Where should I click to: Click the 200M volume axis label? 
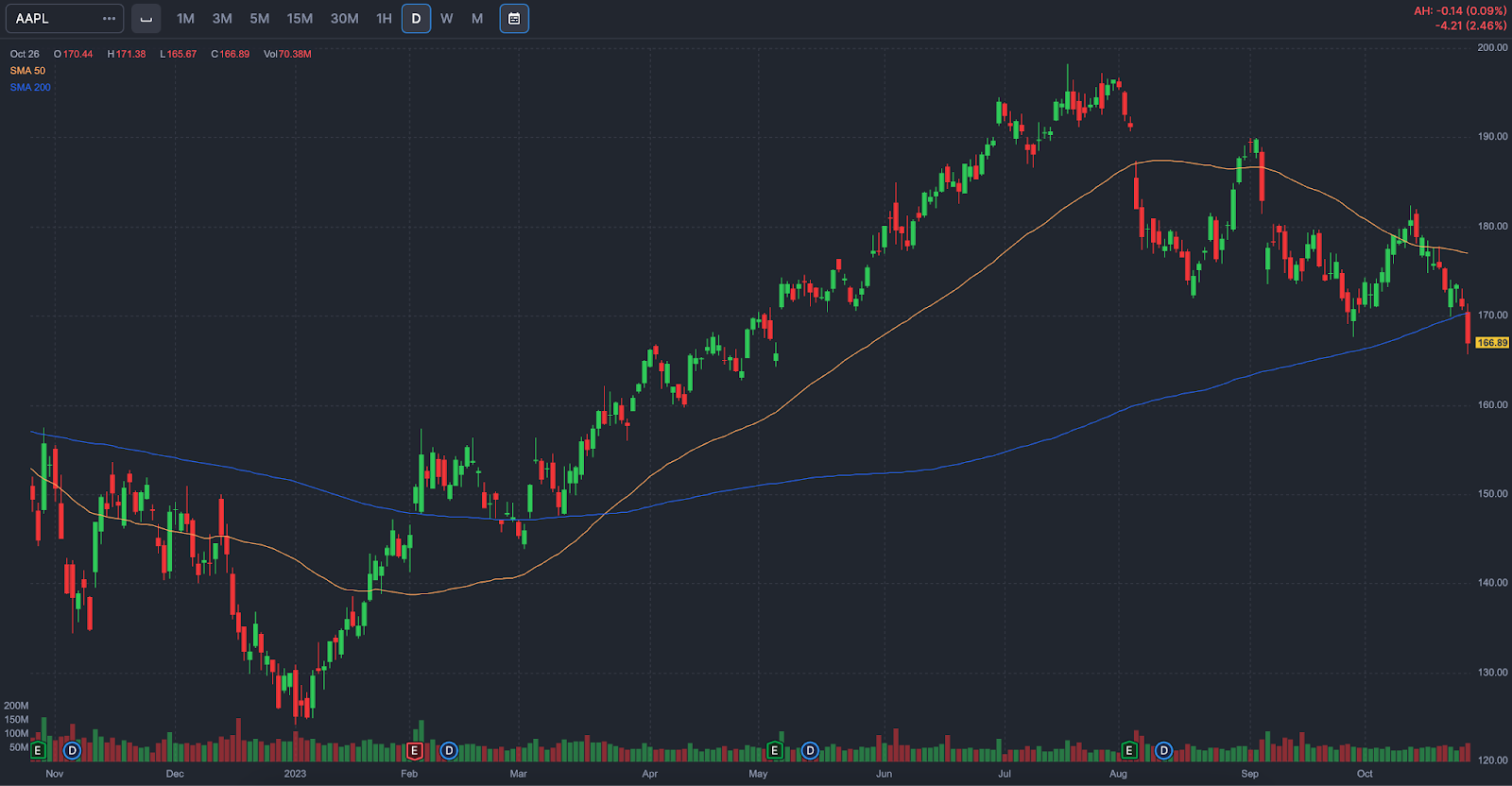(x=16, y=706)
